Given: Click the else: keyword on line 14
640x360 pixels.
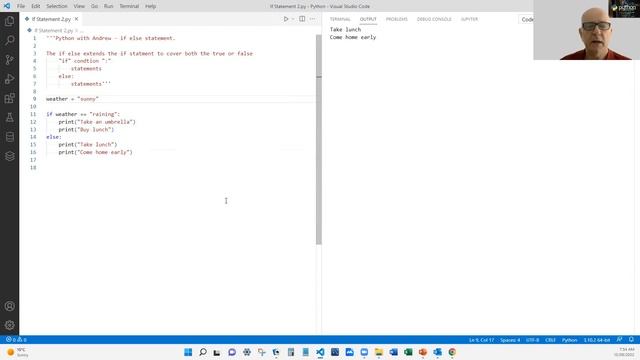Looking at the screenshot, I should pos(53,137).
